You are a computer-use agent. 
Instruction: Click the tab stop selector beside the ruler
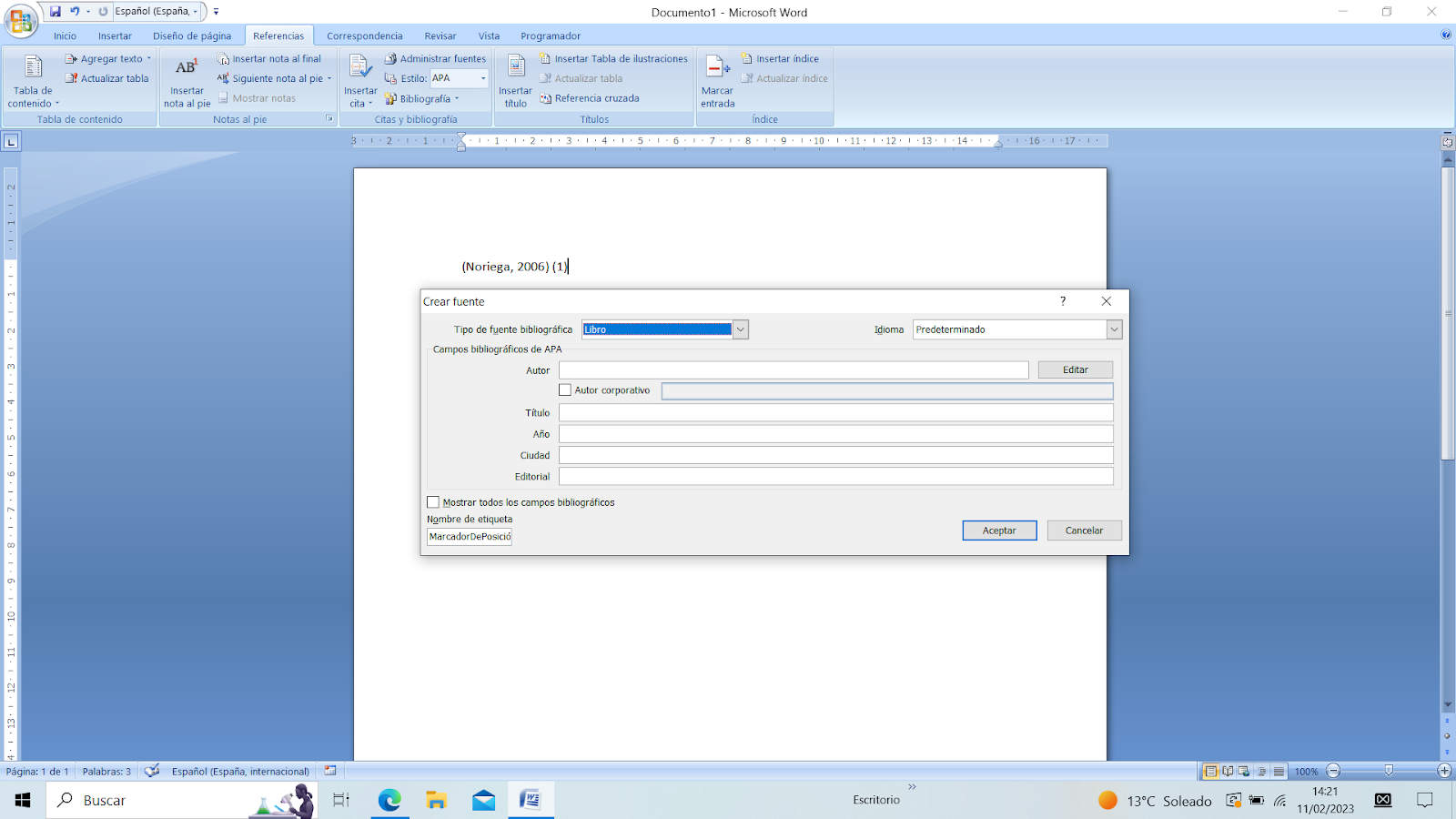[x=11, y=141]
